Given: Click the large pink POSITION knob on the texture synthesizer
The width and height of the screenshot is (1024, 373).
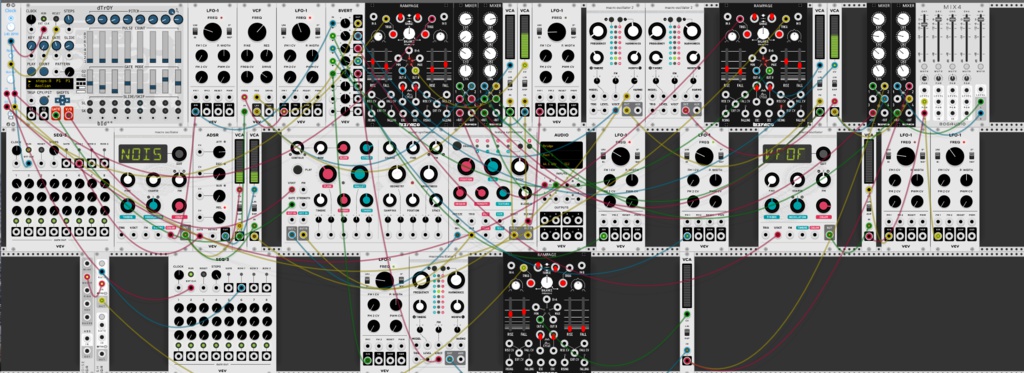Looking at the screenshot, I should [466, 167].
